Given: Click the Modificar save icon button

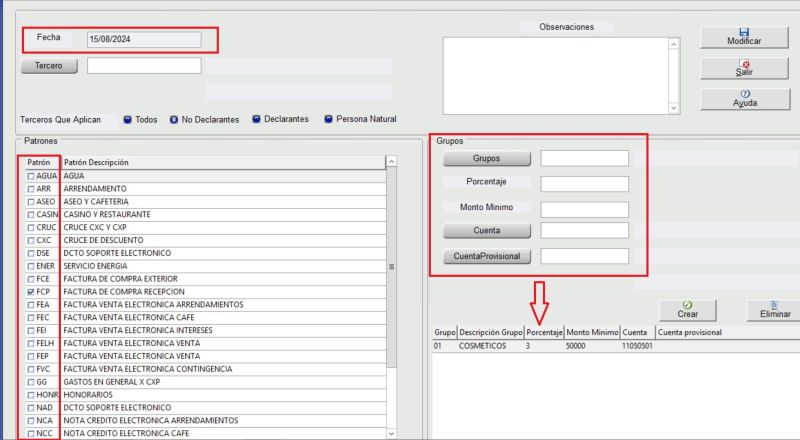Looking at the screenshot, I should tap(744, 36).
